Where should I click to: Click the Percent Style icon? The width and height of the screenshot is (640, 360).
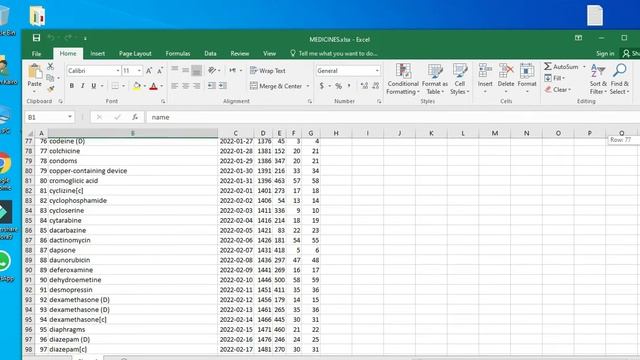(x=339, y=86)
